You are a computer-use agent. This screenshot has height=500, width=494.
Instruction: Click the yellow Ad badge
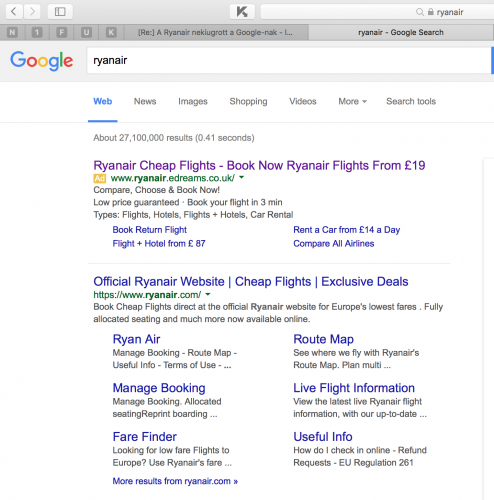pyautogui.click(x=99, y=178)
